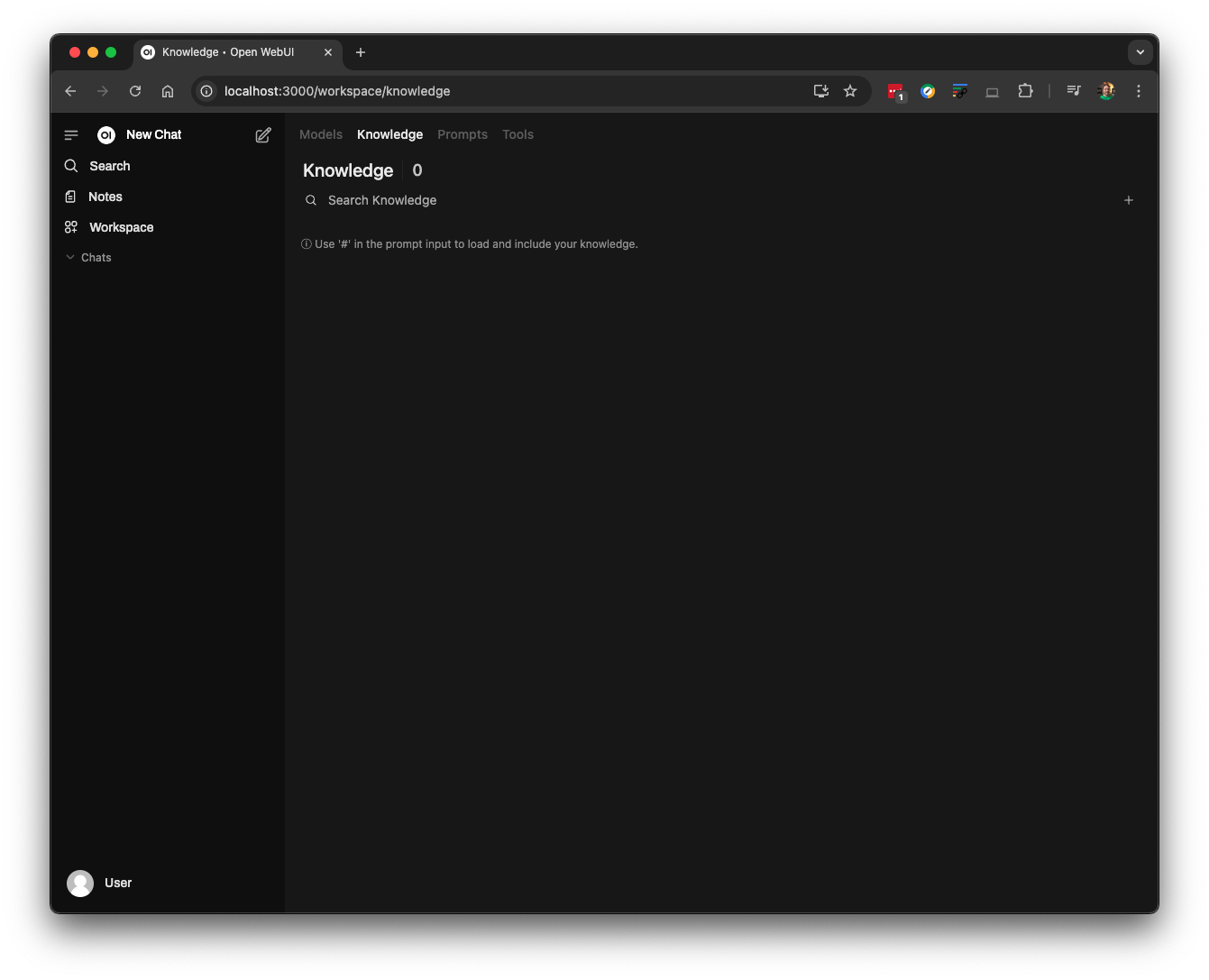Open a new browser tab

[x=361, y=52]
